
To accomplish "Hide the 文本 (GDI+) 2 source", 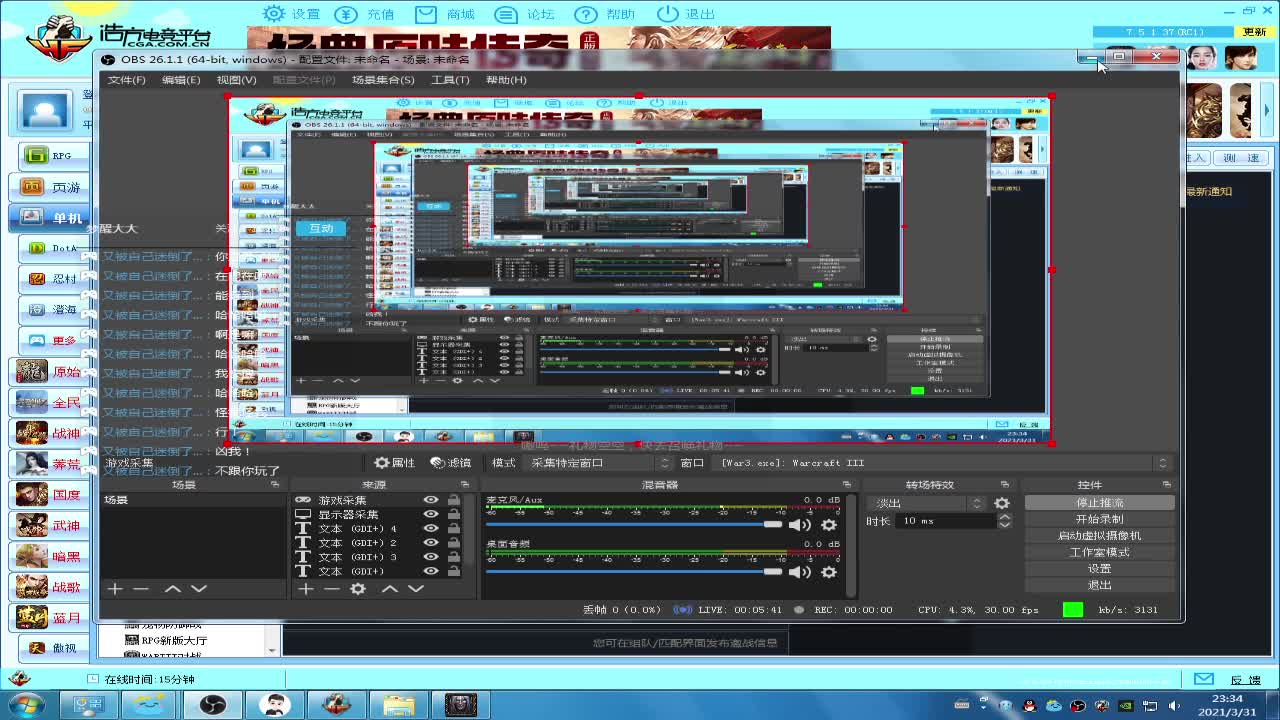I will tap(431, 543).
